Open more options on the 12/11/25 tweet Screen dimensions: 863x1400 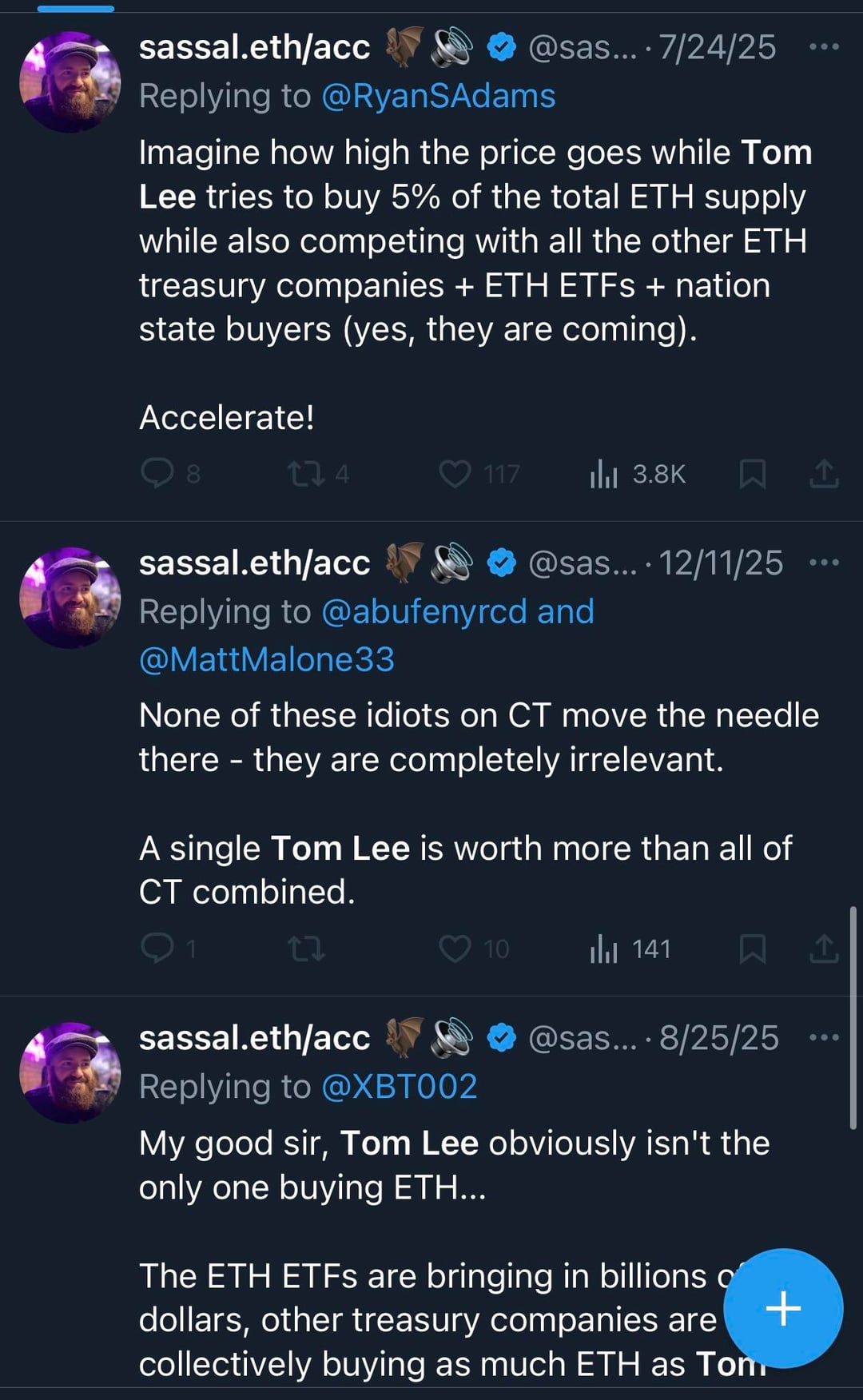point(824,563)
